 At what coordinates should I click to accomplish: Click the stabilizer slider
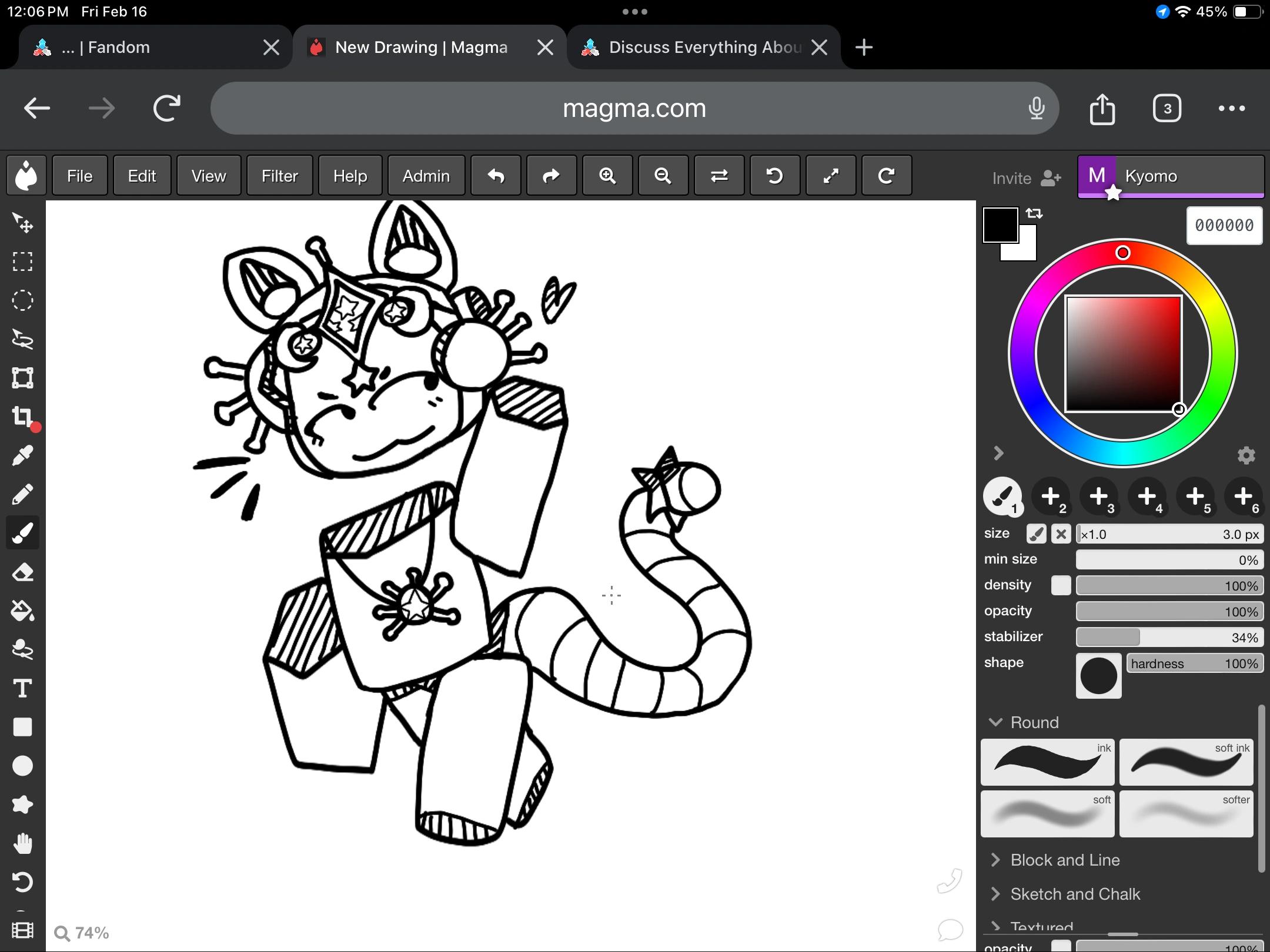(x=1169, y=637)
